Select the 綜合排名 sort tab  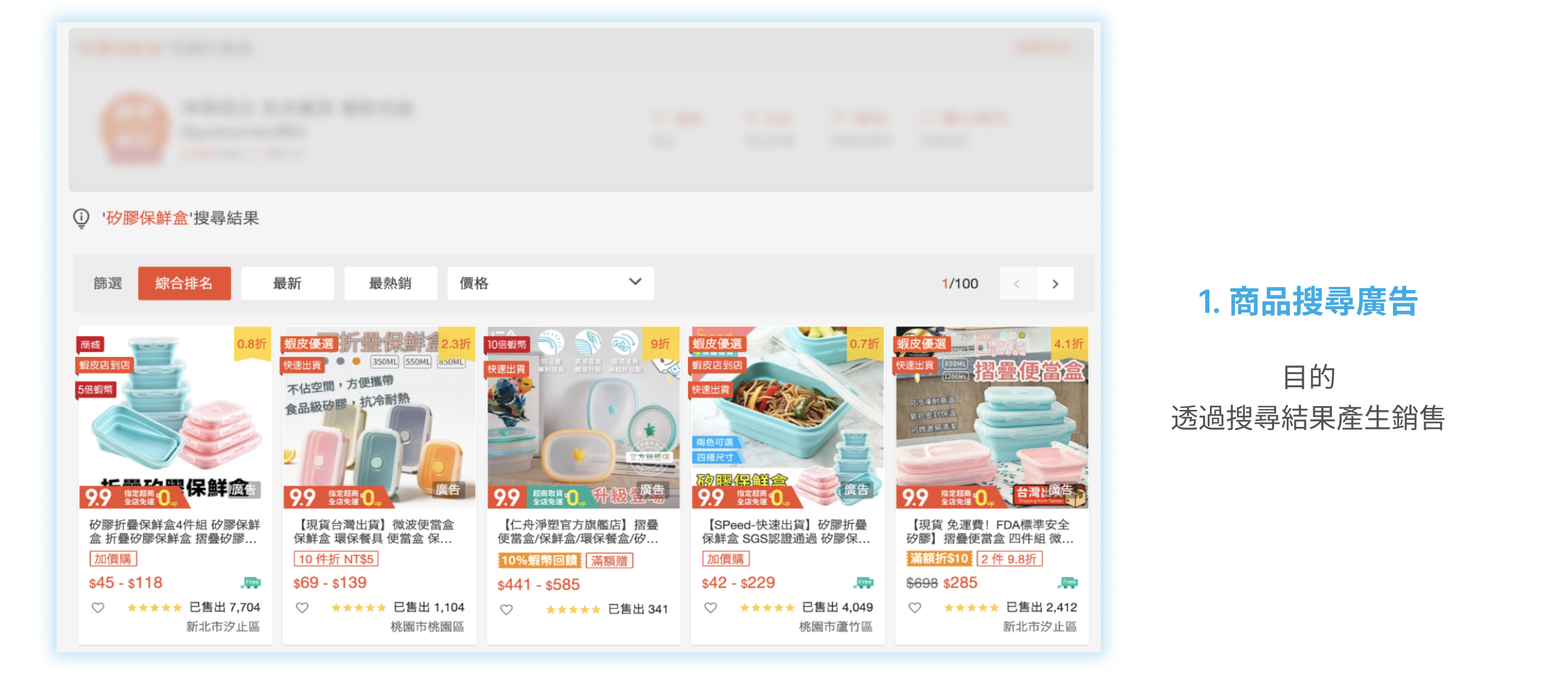[184, 283]
